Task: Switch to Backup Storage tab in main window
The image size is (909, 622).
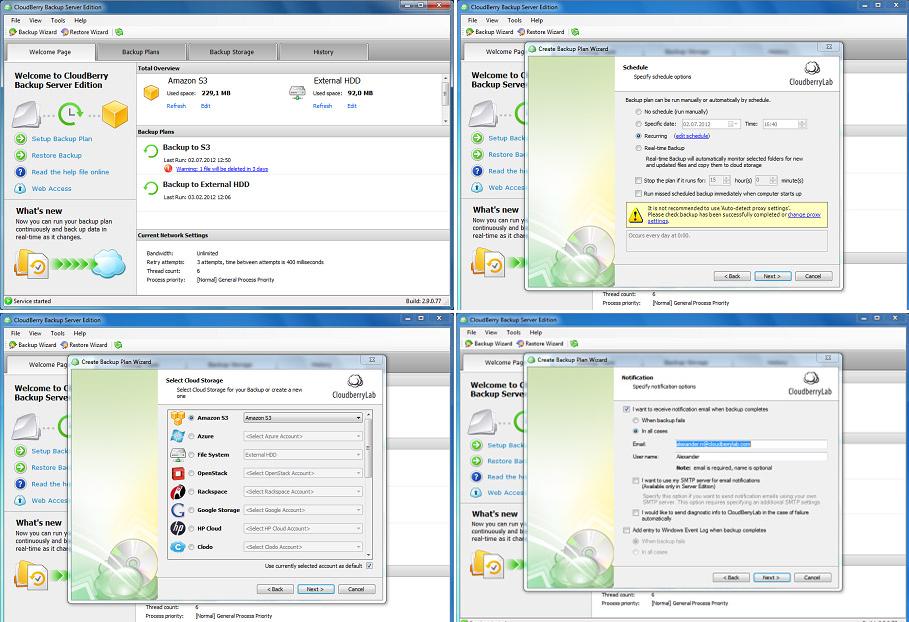Action: point(231,52)
